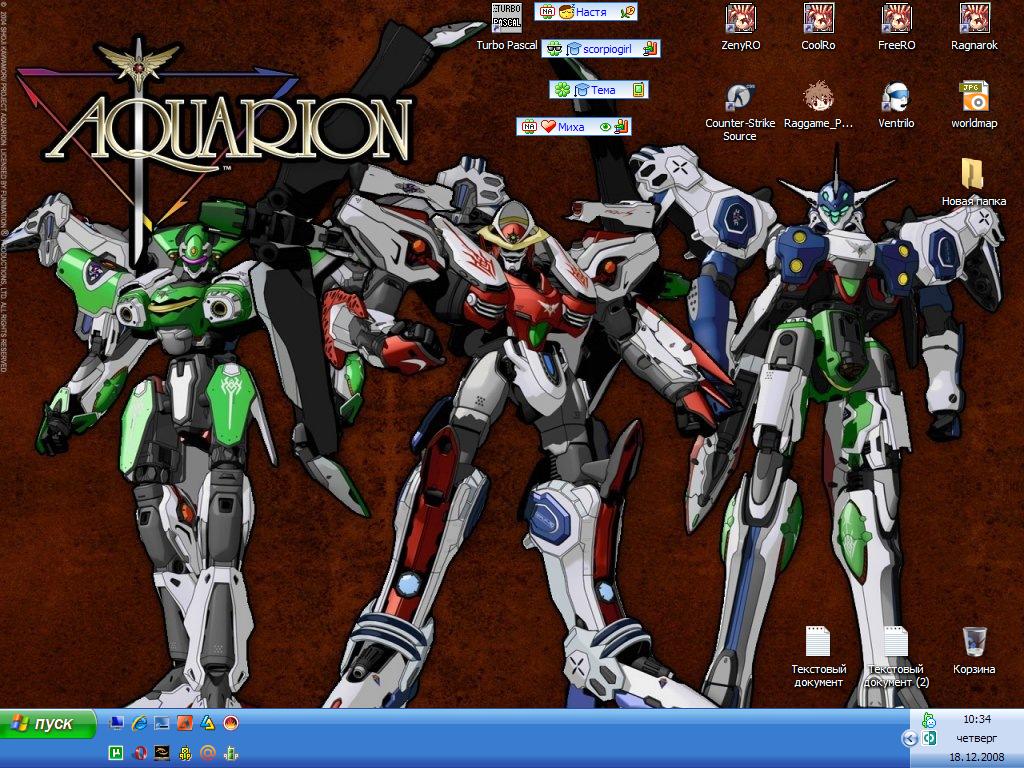Click the graduation cap icon on Тема contact

581,89
